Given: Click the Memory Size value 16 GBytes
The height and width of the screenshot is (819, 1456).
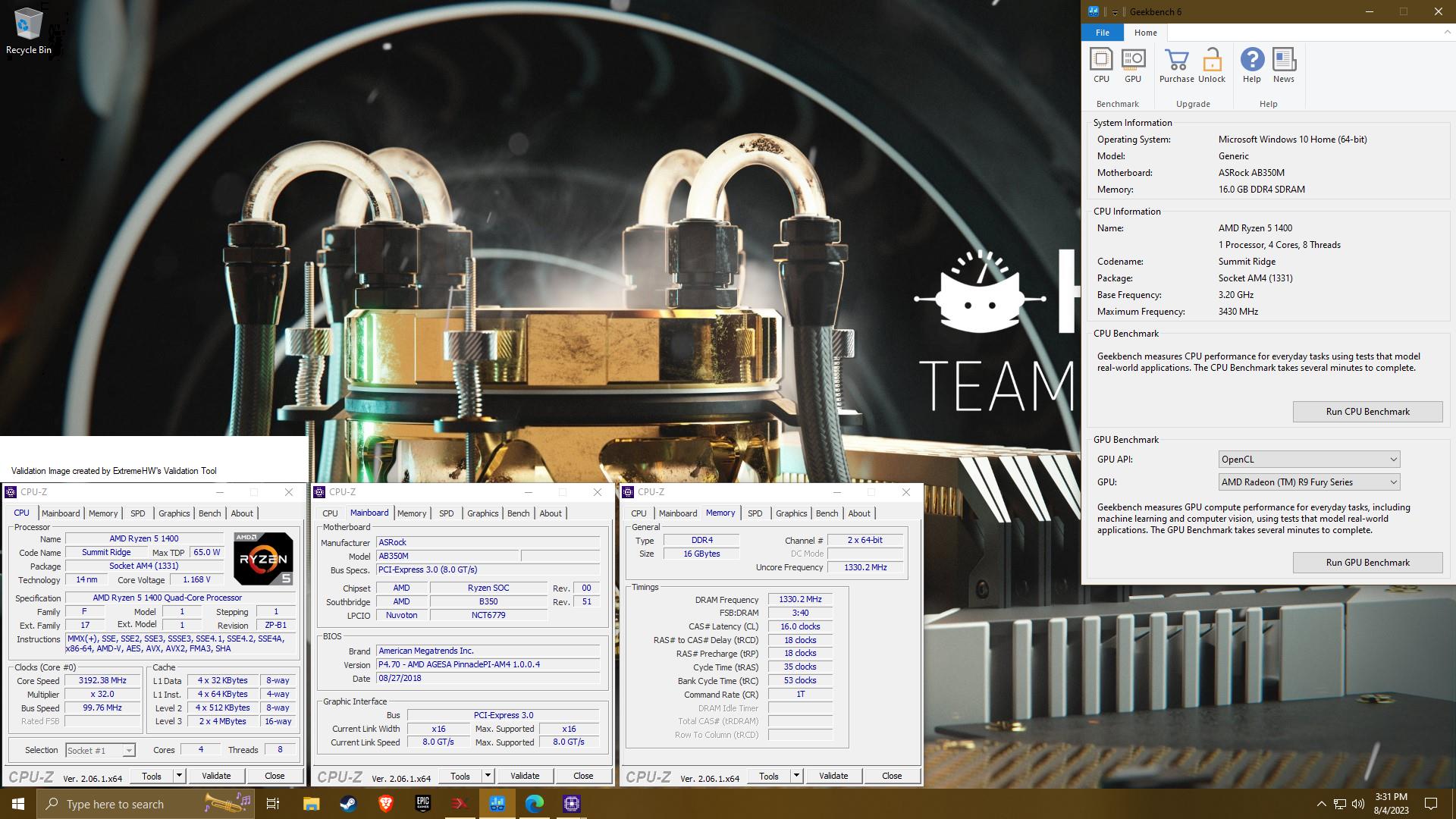Looking at the screenshot, I should tap(701, 554).
